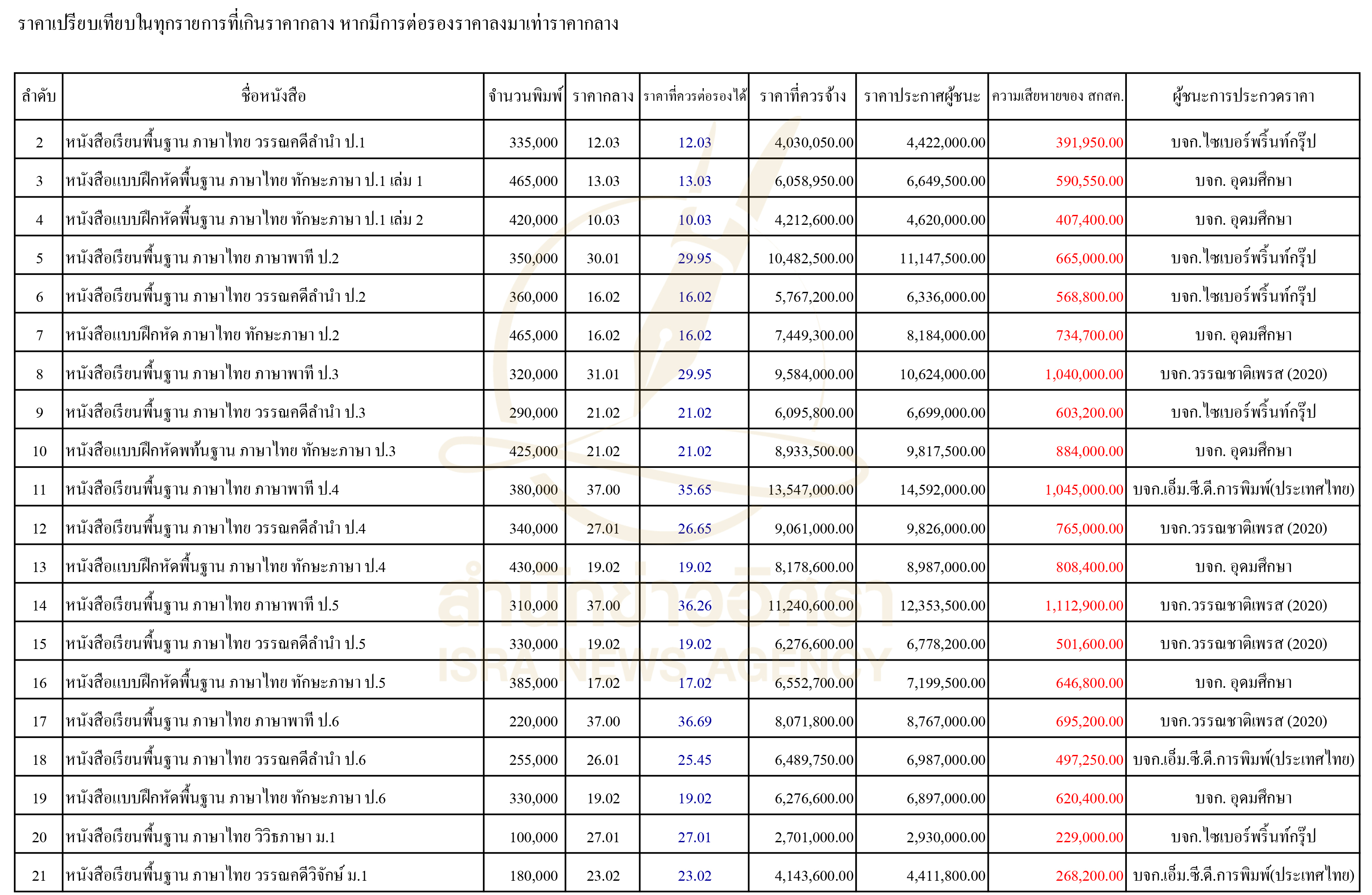Click the red loss value 1,112,900.00
The image size is (1372, 895).
click(x=1084, y=605)
